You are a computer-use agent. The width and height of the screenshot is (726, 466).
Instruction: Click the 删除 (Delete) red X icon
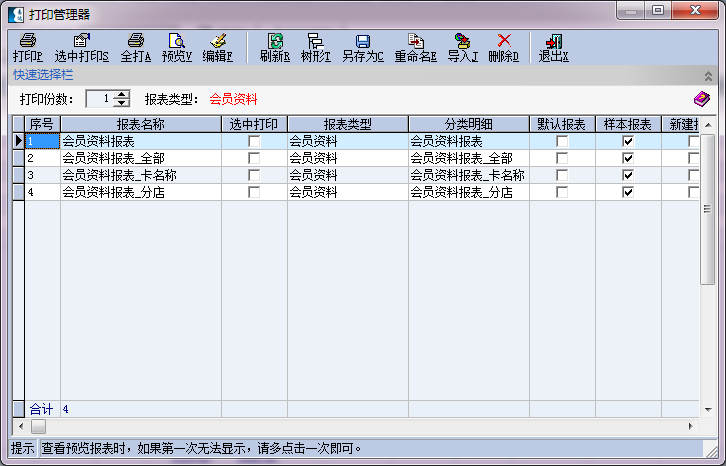[x=504, y=47]
